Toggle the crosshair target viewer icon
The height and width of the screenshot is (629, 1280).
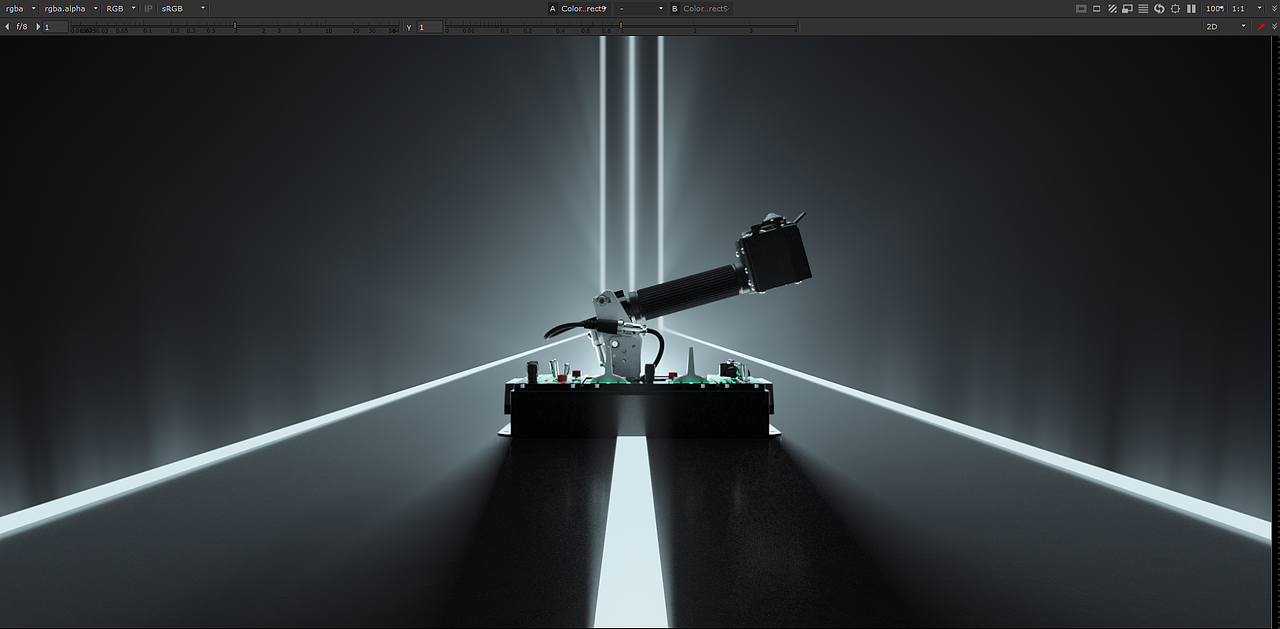click(1175, 8)
